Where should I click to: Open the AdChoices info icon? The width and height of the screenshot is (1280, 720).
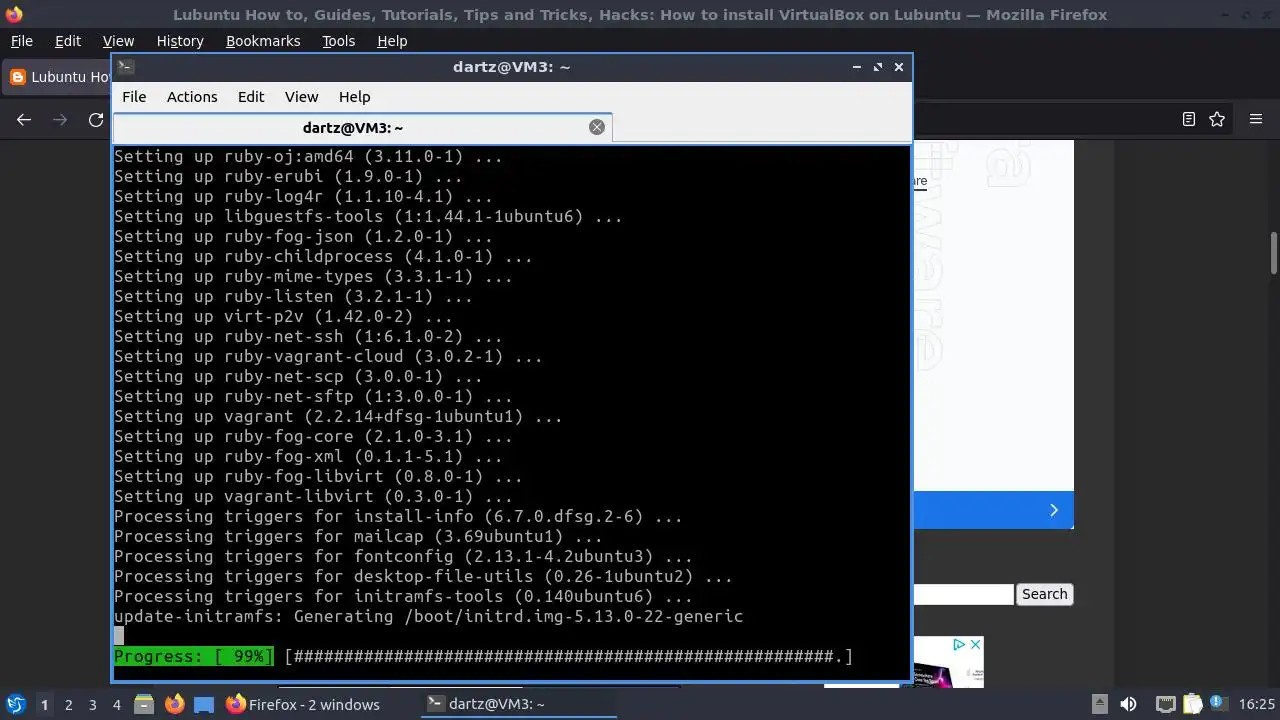(x=958, y=645)
